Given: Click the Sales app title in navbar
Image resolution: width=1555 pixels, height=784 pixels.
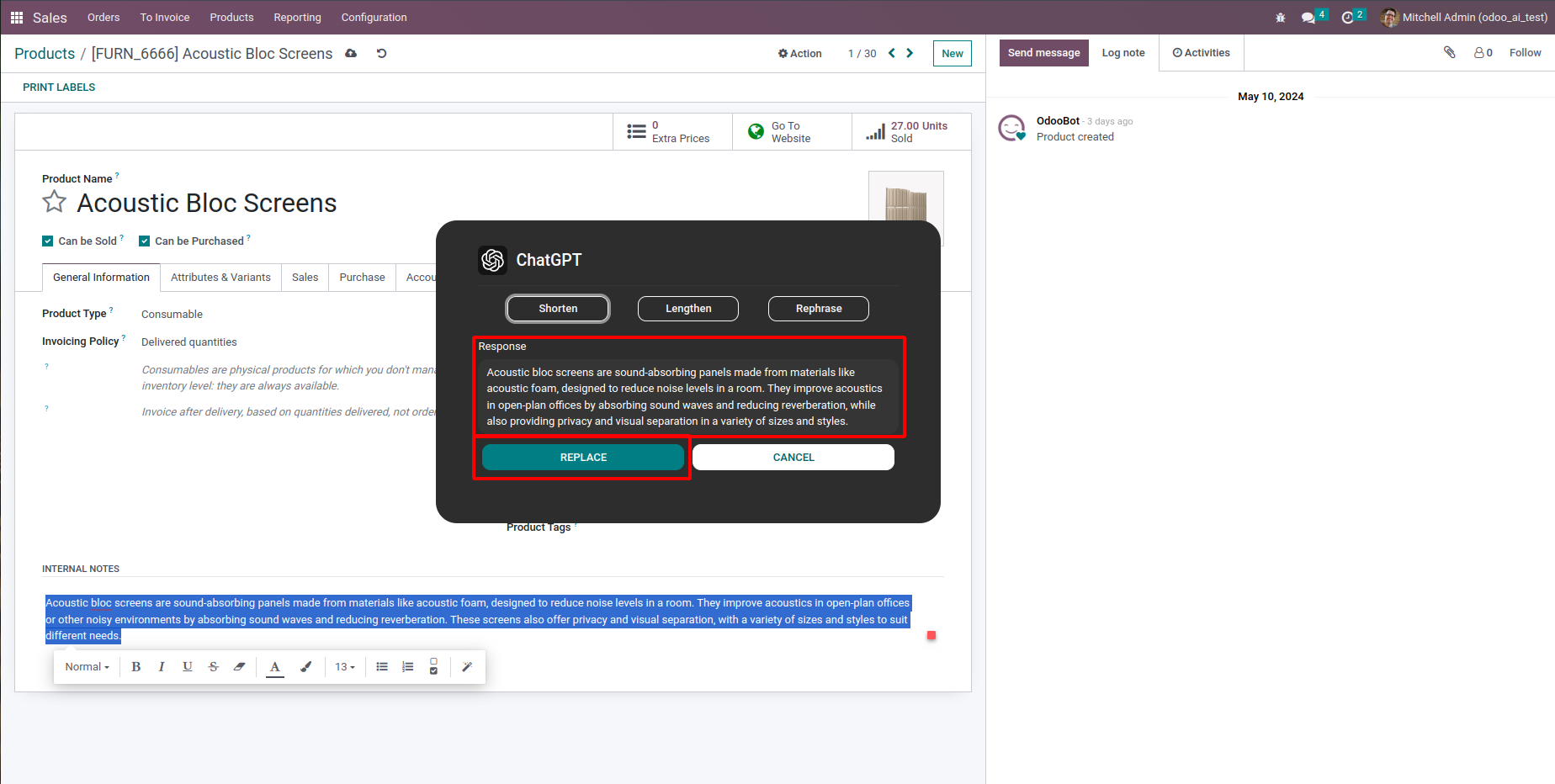Looking at the screenshot, I should [50, 18].
